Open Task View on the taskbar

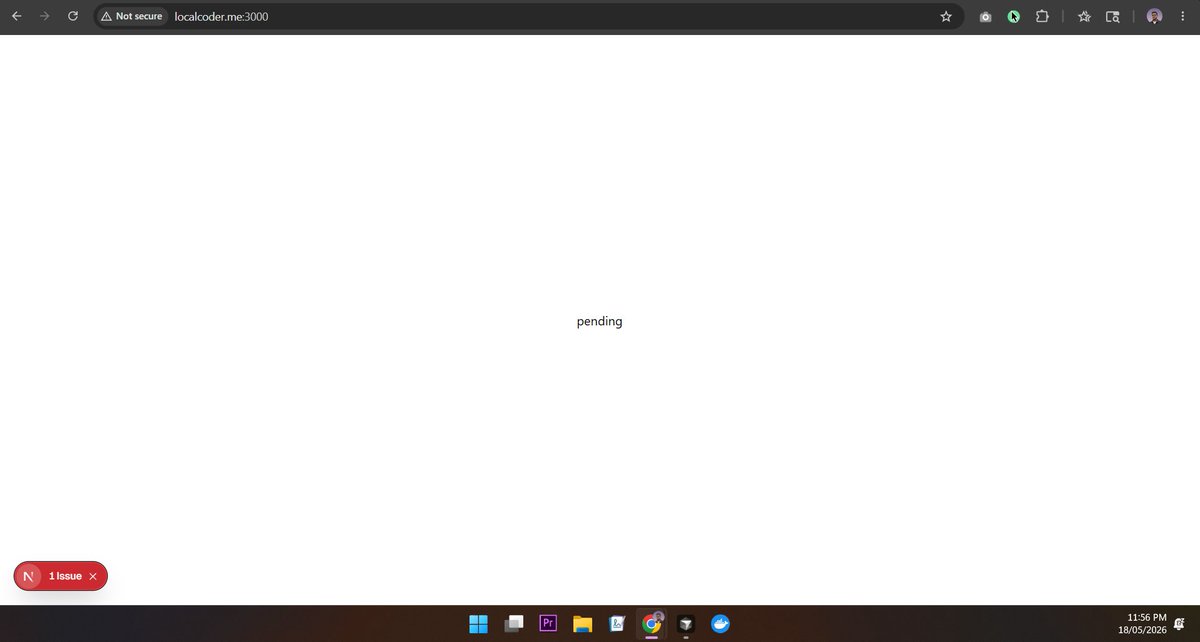pyautogui.click(x=514, y=624)
